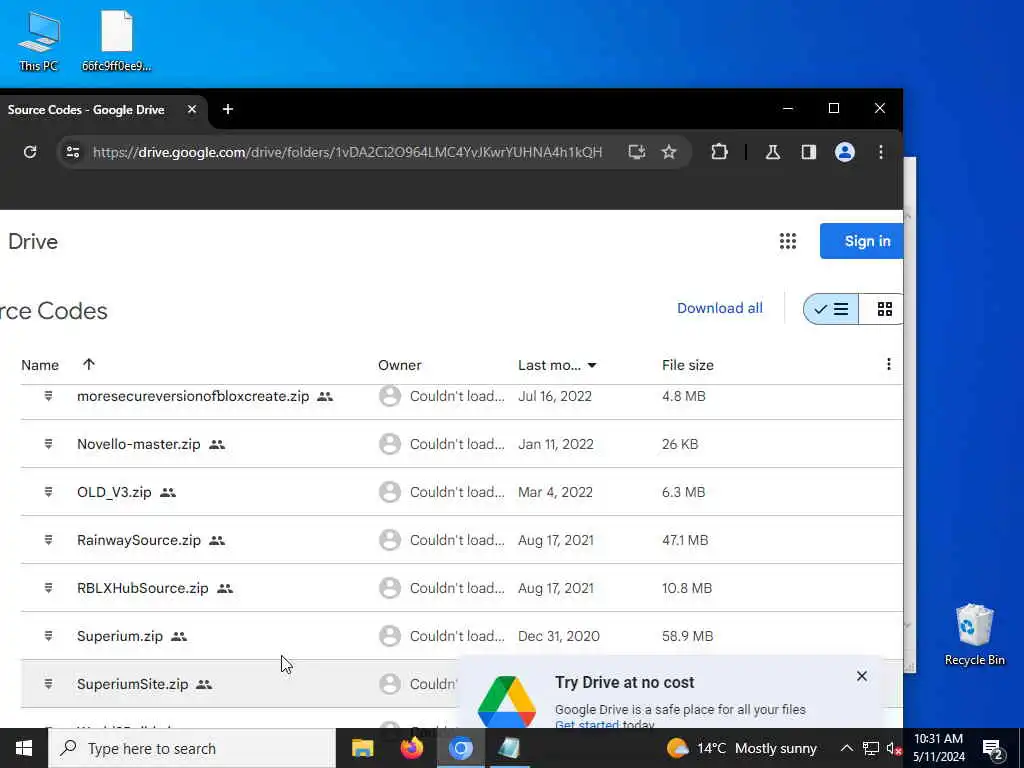Select the Superium.zip file

(x=120, y=636)
